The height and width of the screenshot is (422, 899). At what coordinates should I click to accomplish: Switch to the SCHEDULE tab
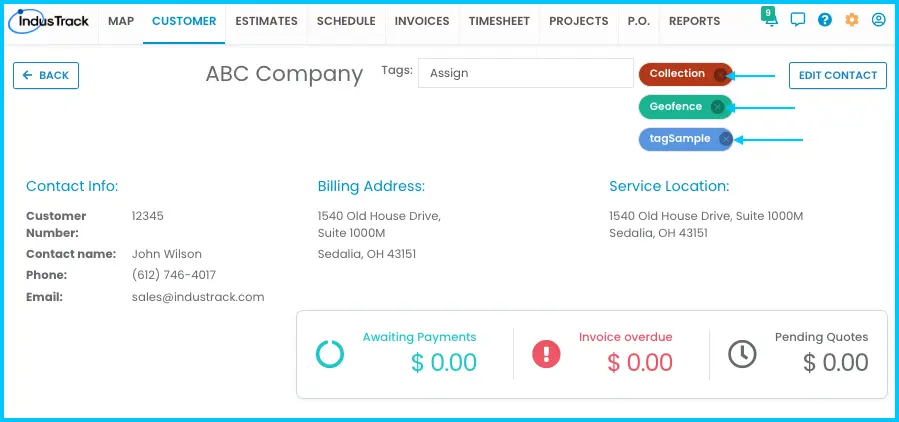click(346, 21)
